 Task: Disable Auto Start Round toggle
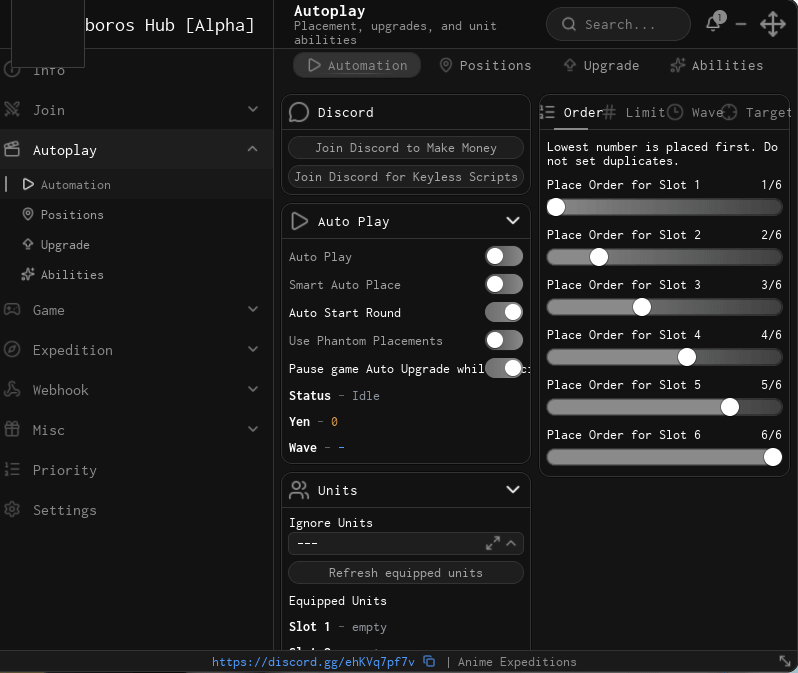504,312
